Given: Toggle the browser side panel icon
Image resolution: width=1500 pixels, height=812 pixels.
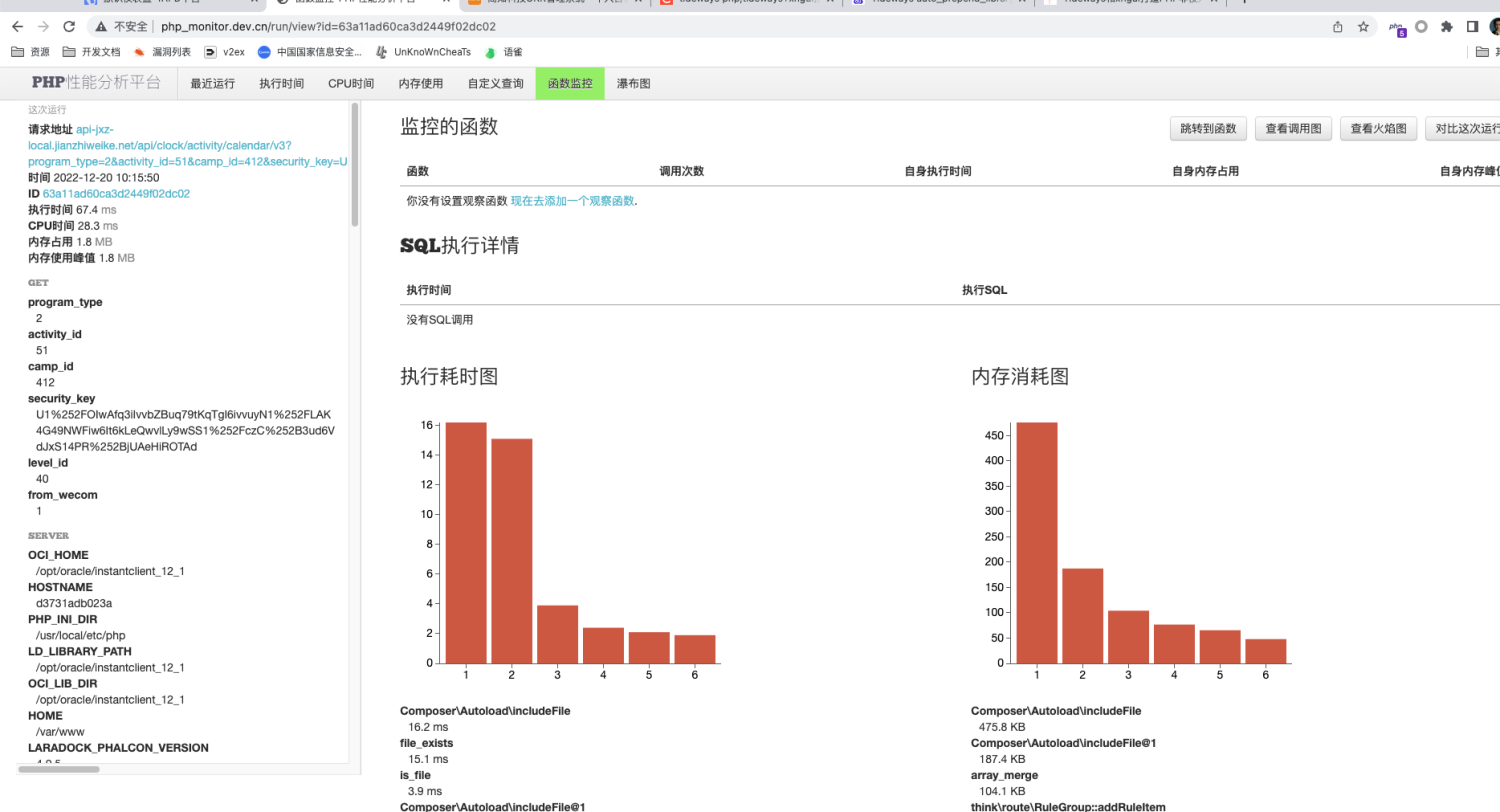Looking at the screenshot, I should tap(1472, 27).
